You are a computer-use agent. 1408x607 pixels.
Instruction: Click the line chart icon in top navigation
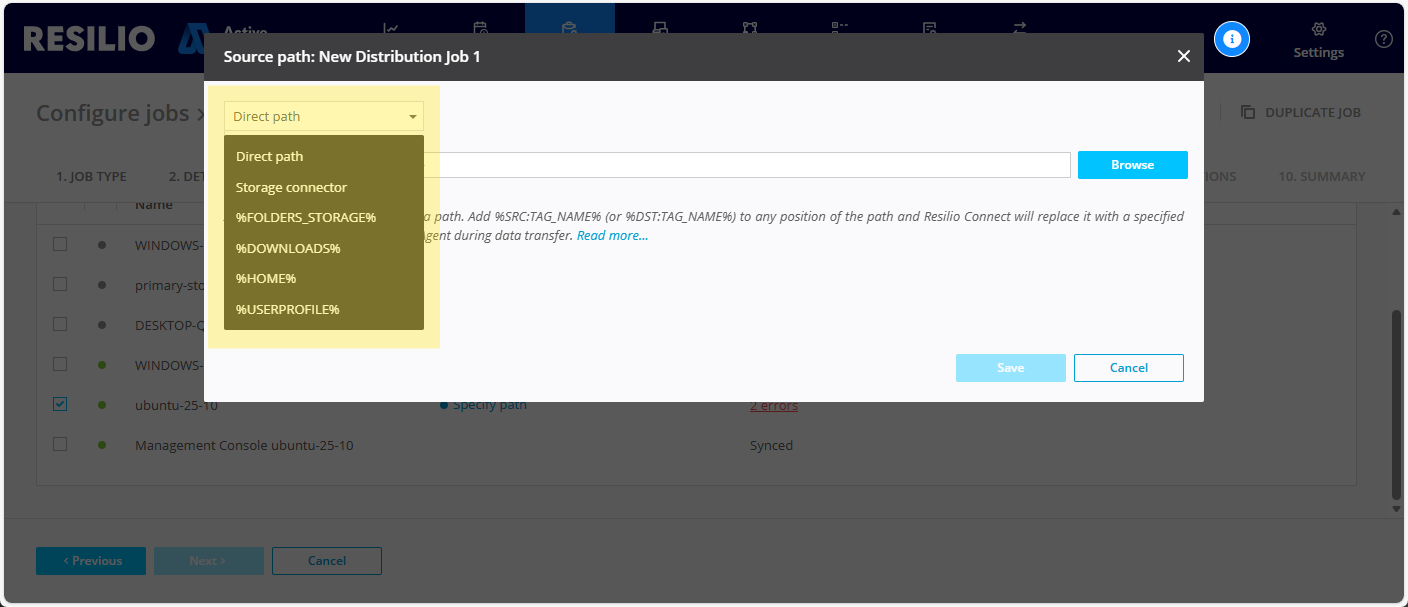[x=392, y=29]
